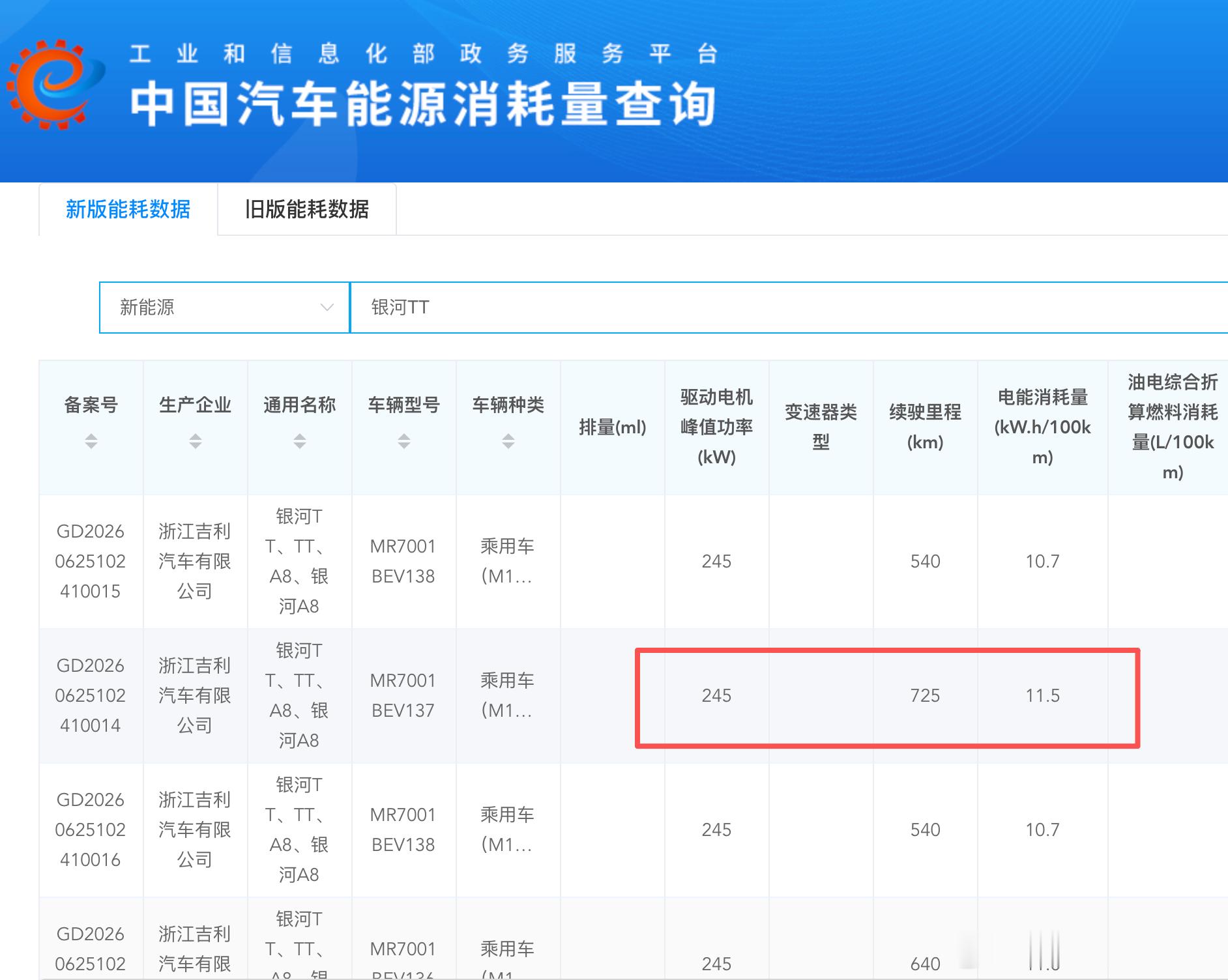
Task: Click 725 km range value
Action: coord(925,696)
